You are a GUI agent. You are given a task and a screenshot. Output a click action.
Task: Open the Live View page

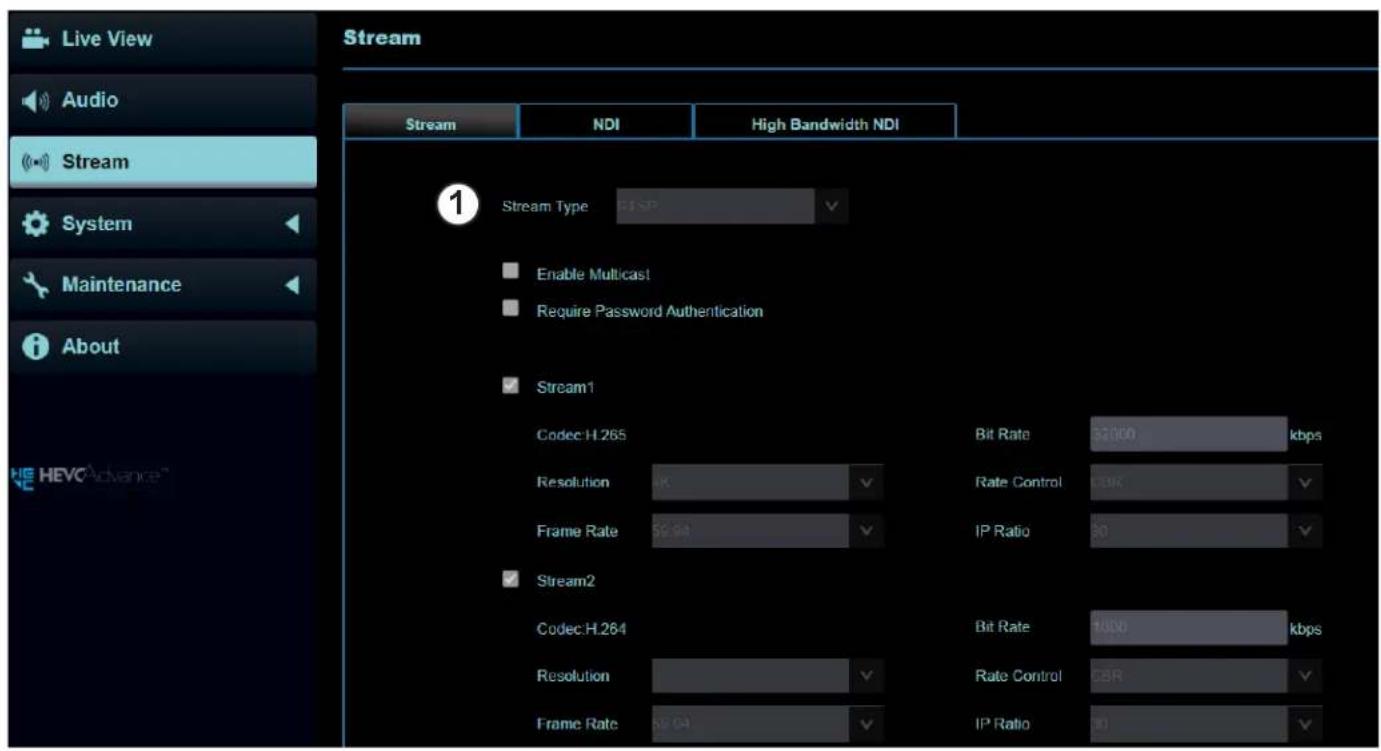coord(161,39)
